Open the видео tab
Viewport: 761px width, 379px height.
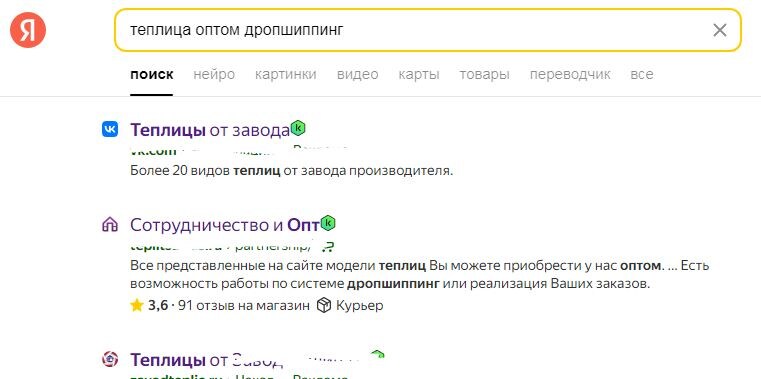(357, 74)
